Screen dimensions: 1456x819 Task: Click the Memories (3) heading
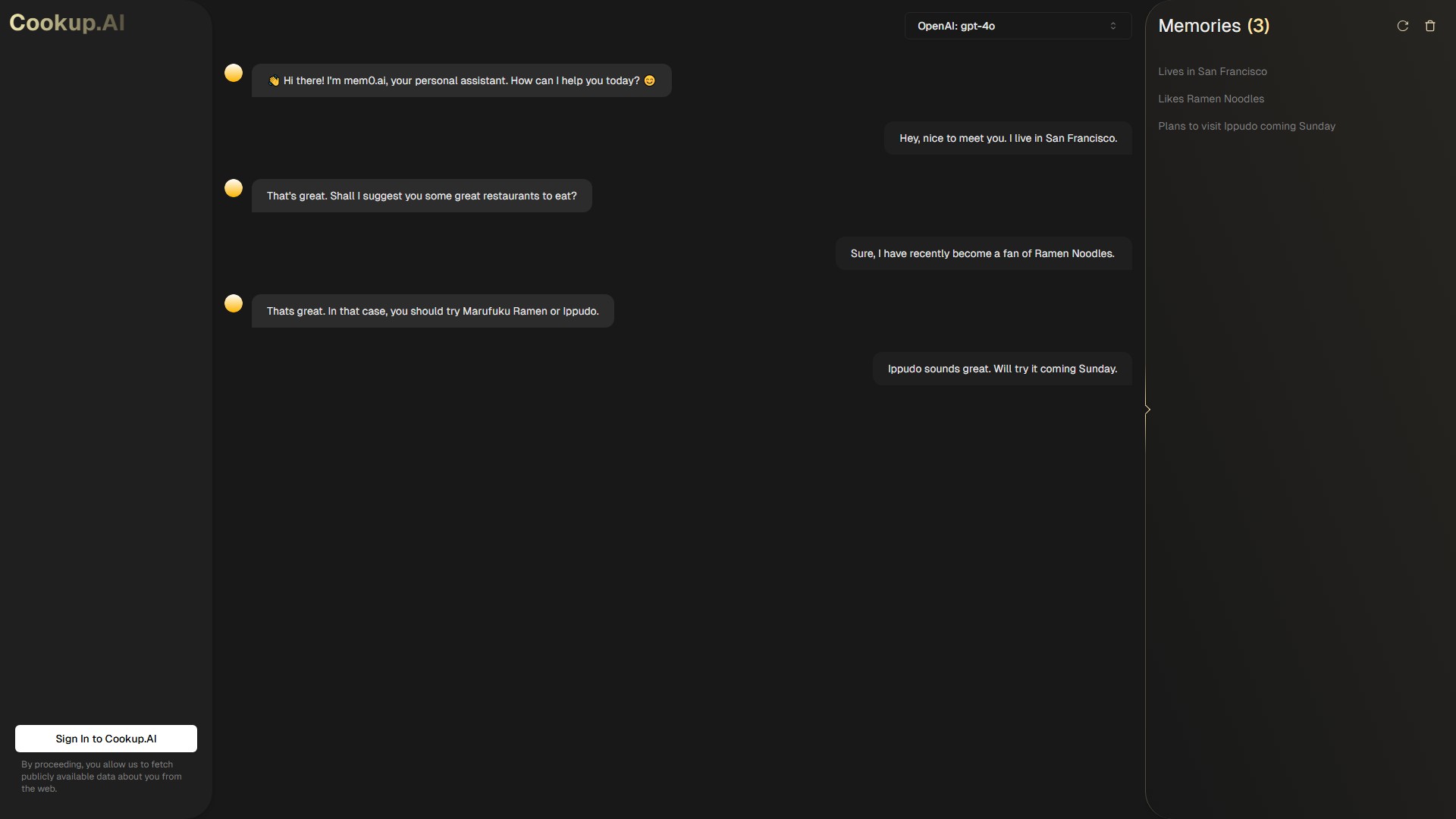tap(1213, 26)
